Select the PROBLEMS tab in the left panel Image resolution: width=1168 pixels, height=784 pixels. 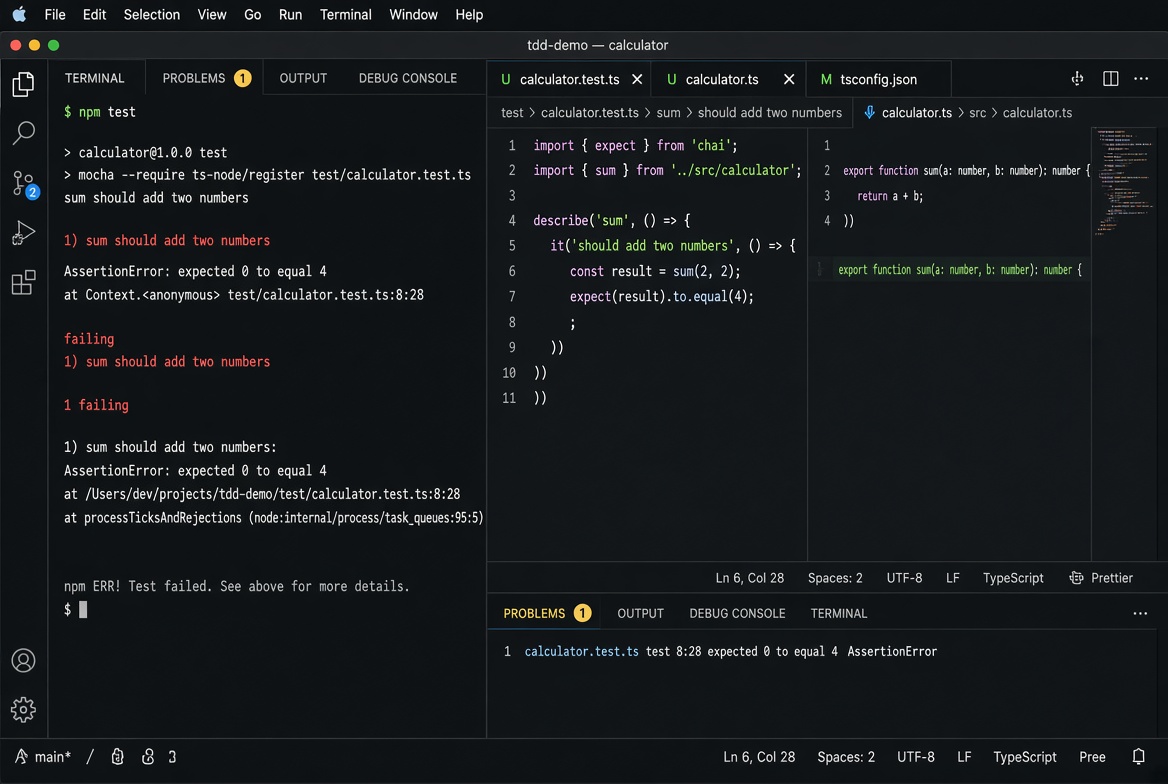point(206,78)
